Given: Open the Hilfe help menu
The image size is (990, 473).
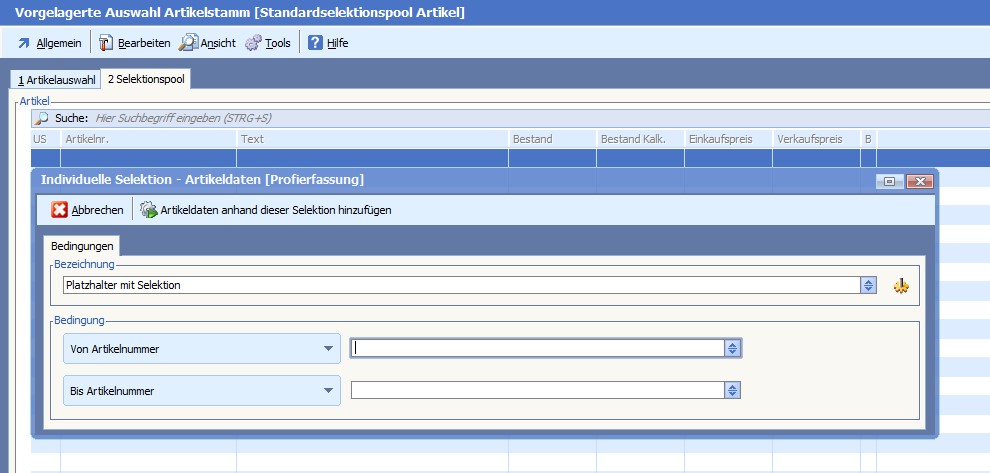Looking at the screenshot, I should [328, 43].
